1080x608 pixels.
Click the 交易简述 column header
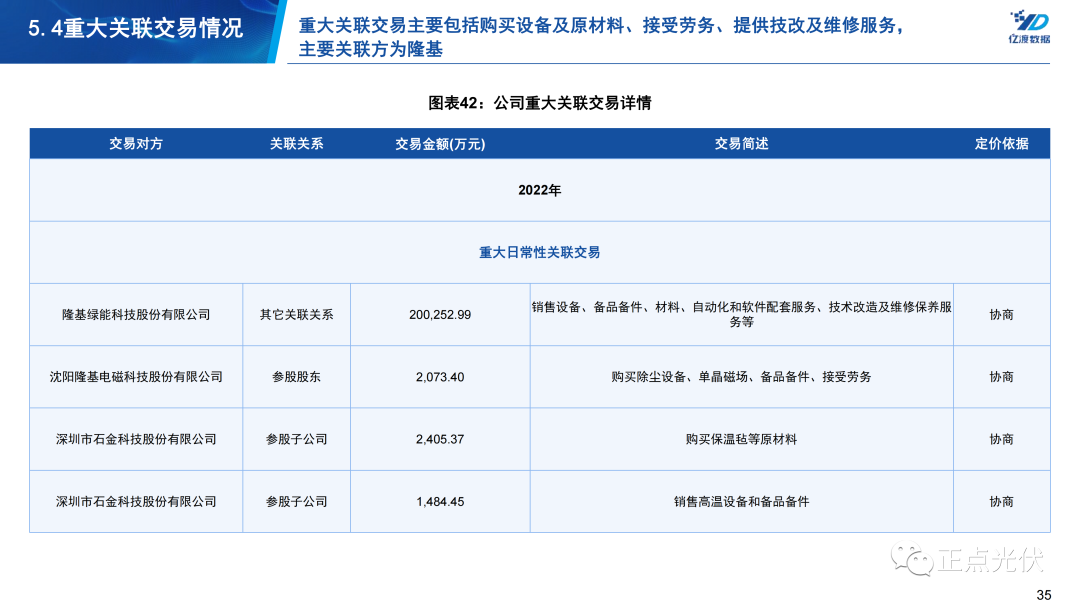point(741,144)
